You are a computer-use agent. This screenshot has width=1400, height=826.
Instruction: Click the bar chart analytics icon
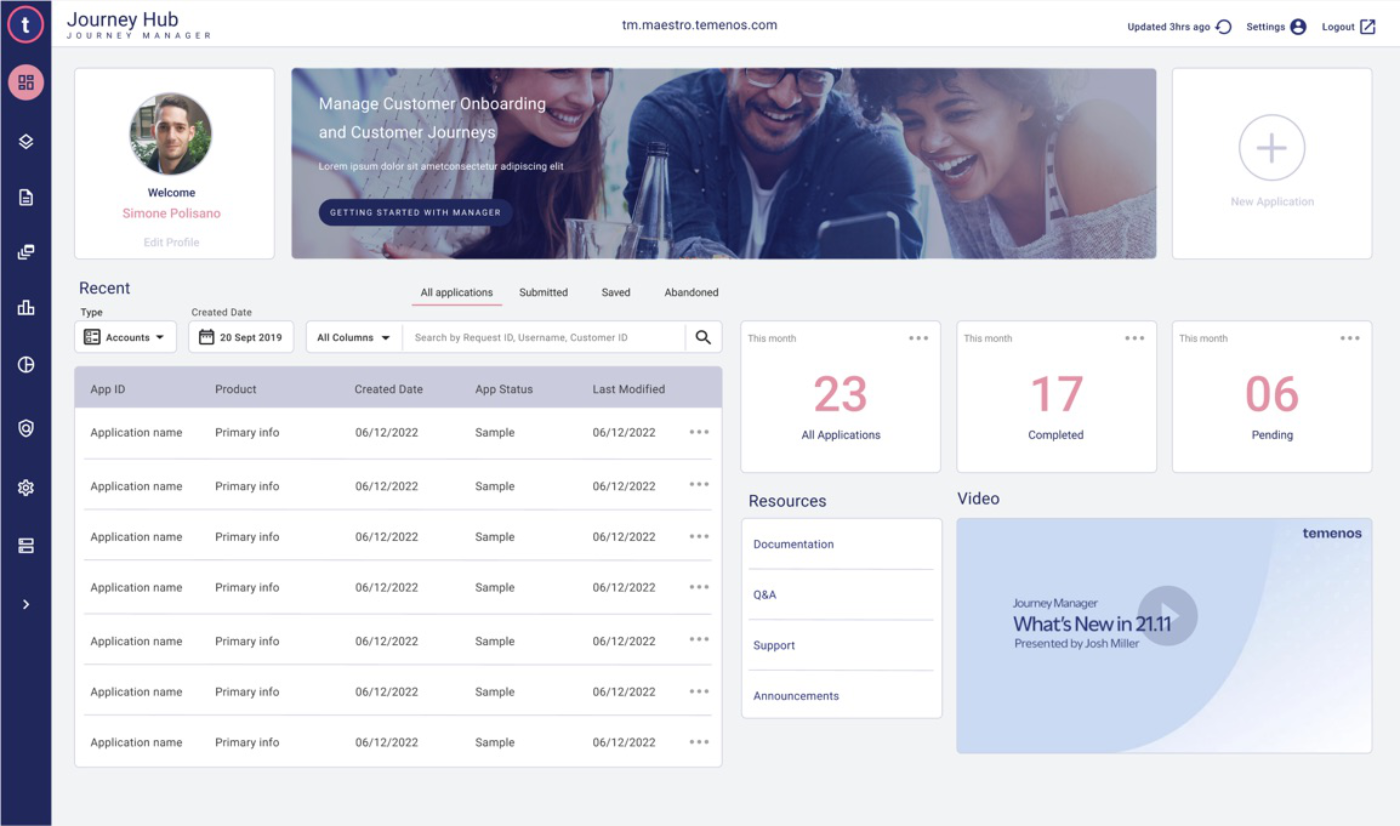(x=26, y=306)
